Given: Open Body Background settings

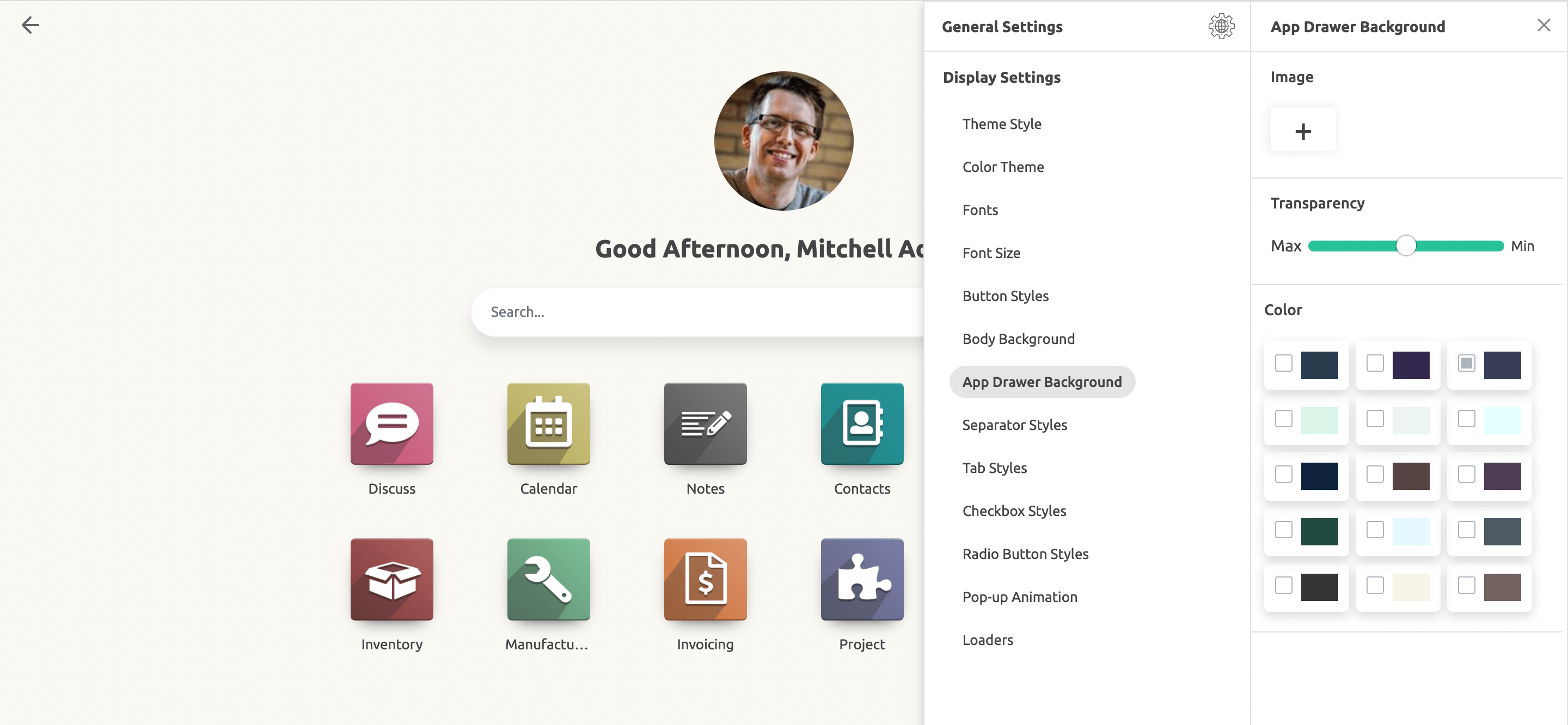Looking at the screenshot, I should coord(1018,339).
